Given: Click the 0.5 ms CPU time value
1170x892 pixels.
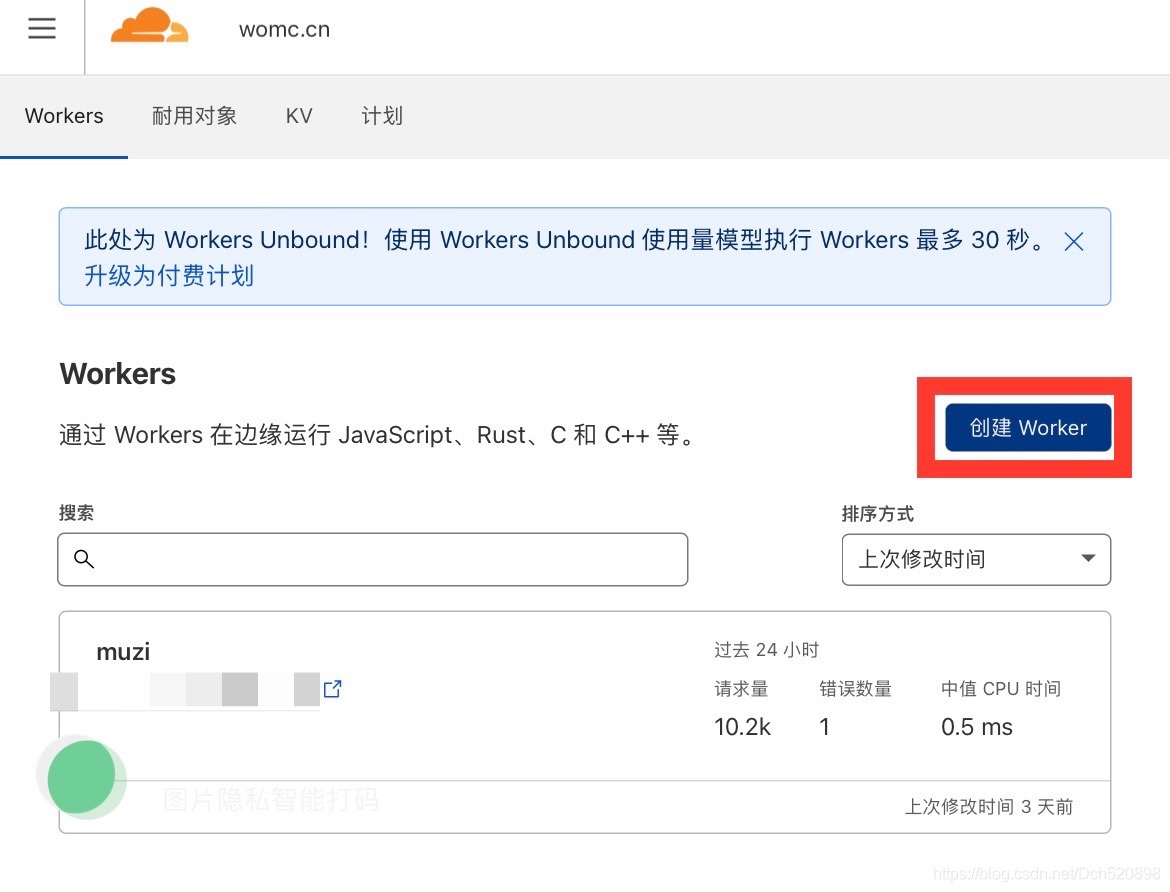Looking at the screenshot, I should click(977, 726).
